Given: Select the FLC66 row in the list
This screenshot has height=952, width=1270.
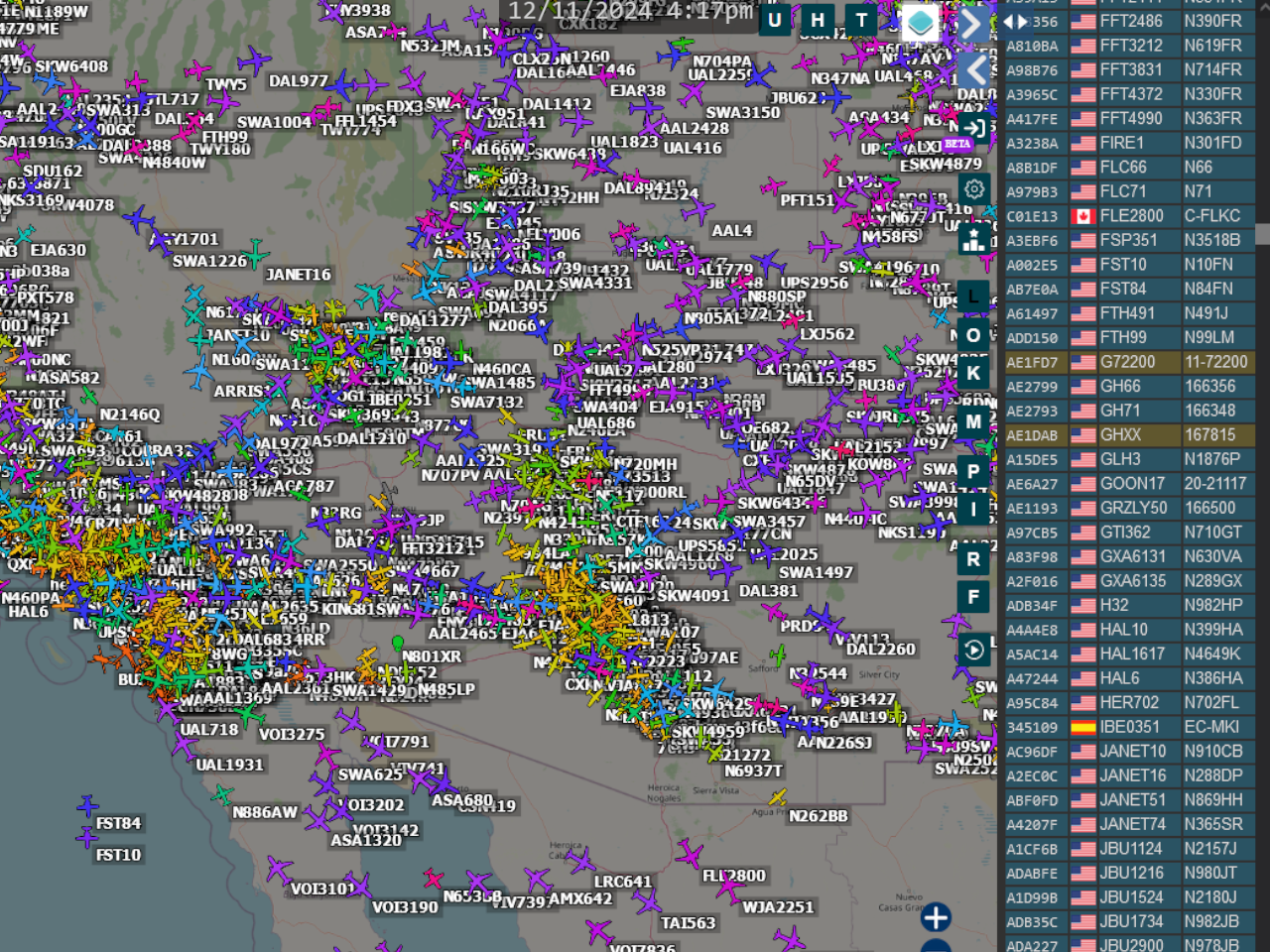Looking at the screenshot, I should (x=1128, y=168).
